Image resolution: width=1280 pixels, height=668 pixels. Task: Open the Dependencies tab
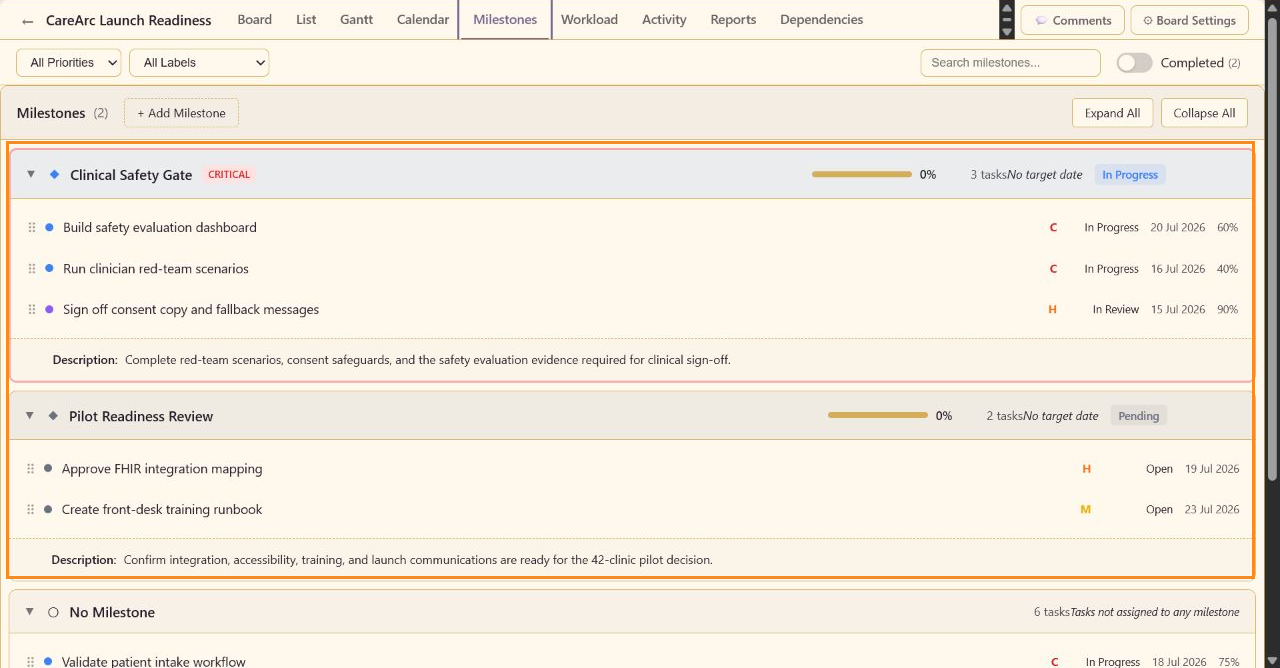pyautogui.click(x=821, y=20)
